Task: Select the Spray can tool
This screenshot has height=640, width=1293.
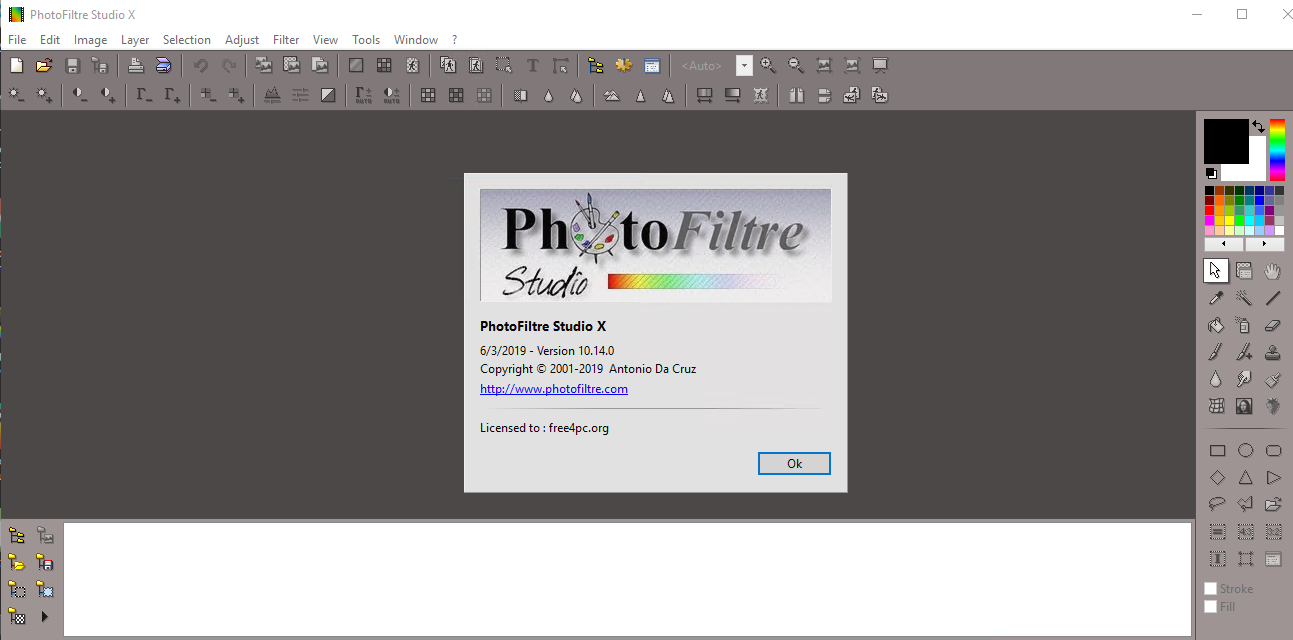Action: 1244,325
